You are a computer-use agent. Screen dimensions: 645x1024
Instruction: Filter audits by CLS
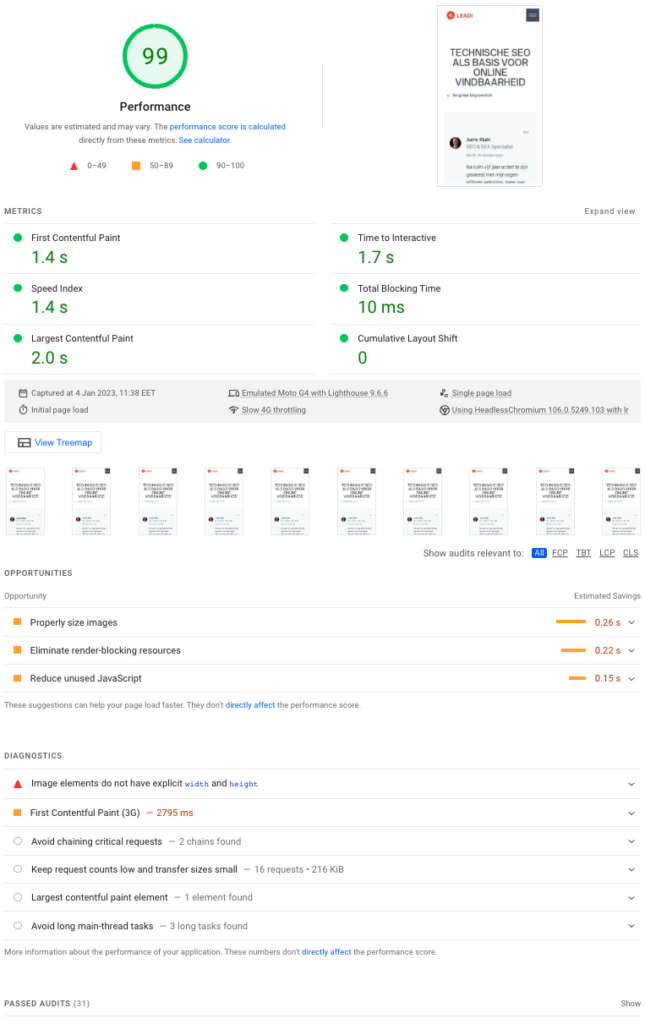coord(630,553)
